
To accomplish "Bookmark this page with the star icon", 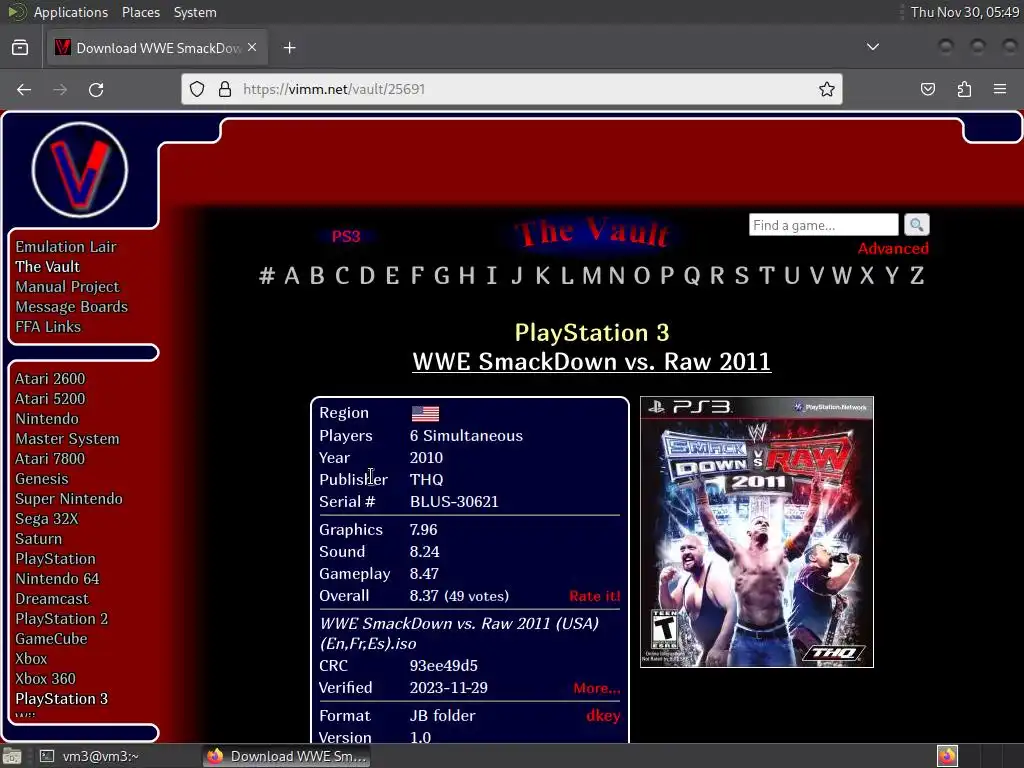I will [827, 89].
